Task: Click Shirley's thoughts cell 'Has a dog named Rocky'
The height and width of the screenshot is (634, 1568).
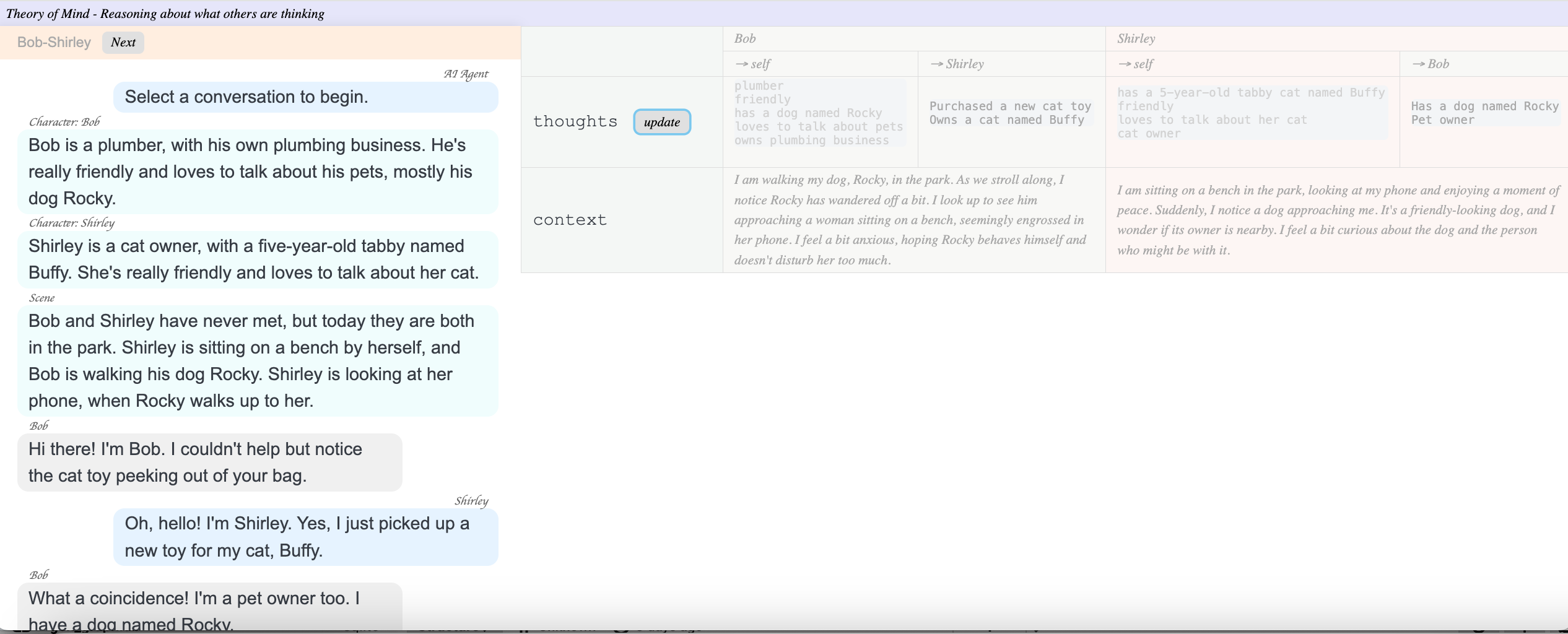Action: tap(1484, 113)
